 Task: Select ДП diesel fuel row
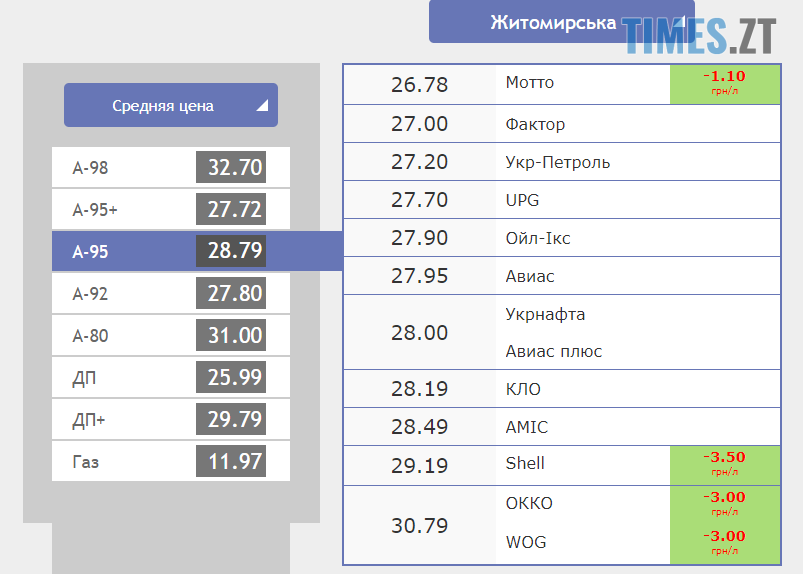170,377
